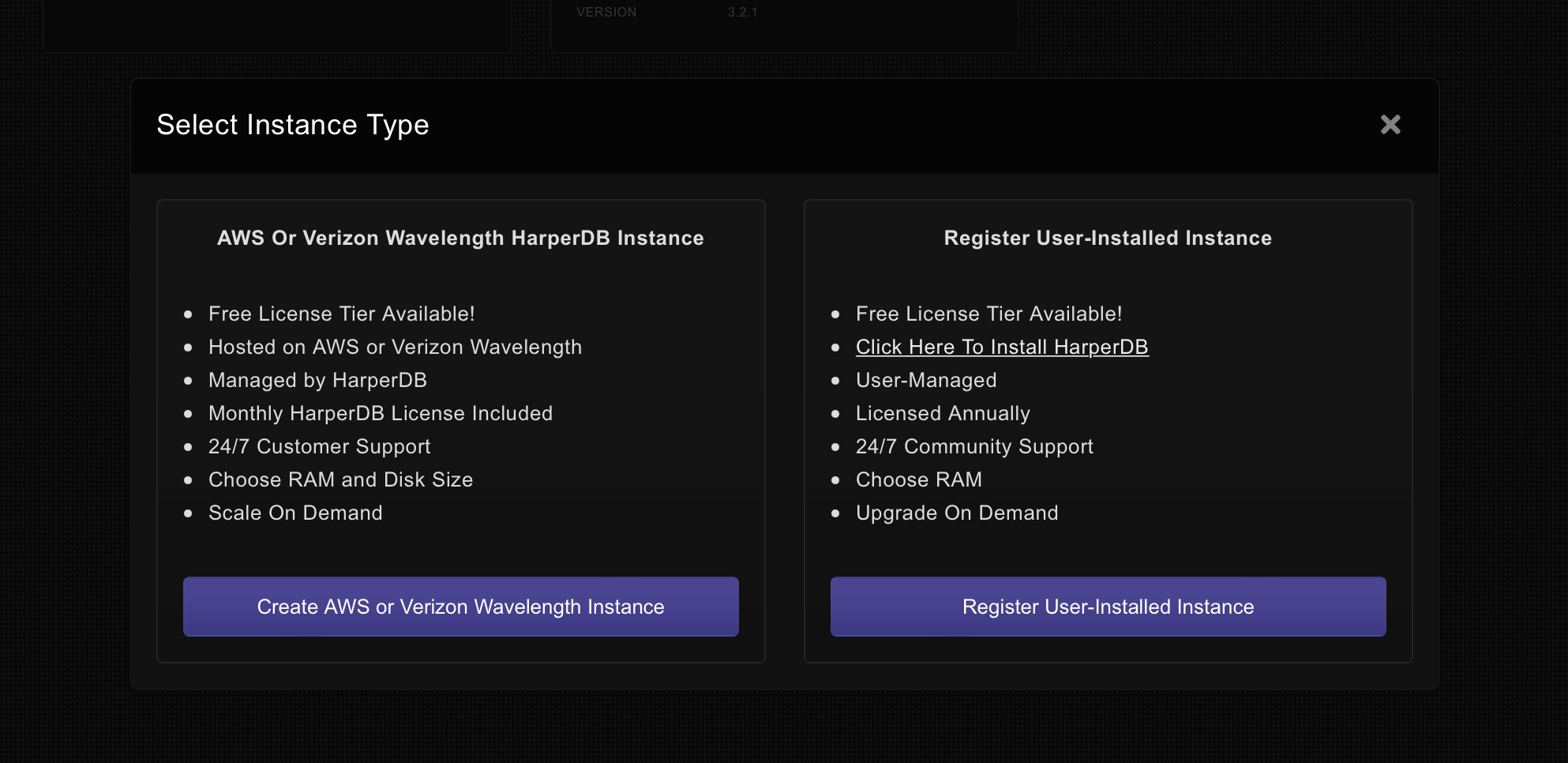Click Create AWS or Verizon Wavelength Instance button
The height and width of the screenshot is (763, 1568).
coord(460,607)
